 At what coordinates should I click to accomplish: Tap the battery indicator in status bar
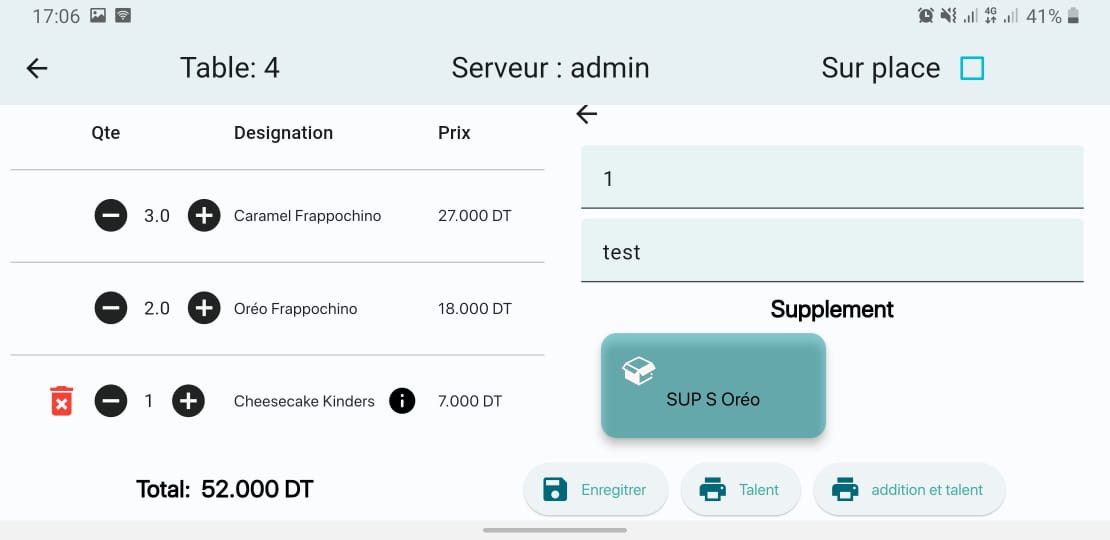[1074, 16]
